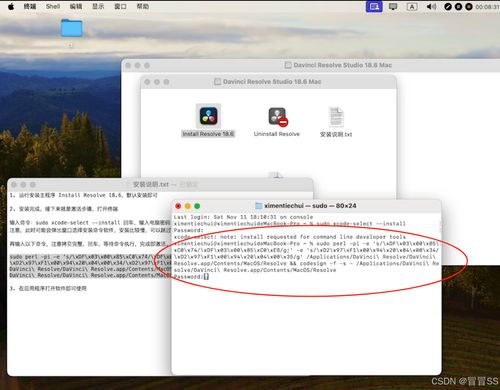Click step 2 line in the text document
500x390 pixels.
point(64,209)
